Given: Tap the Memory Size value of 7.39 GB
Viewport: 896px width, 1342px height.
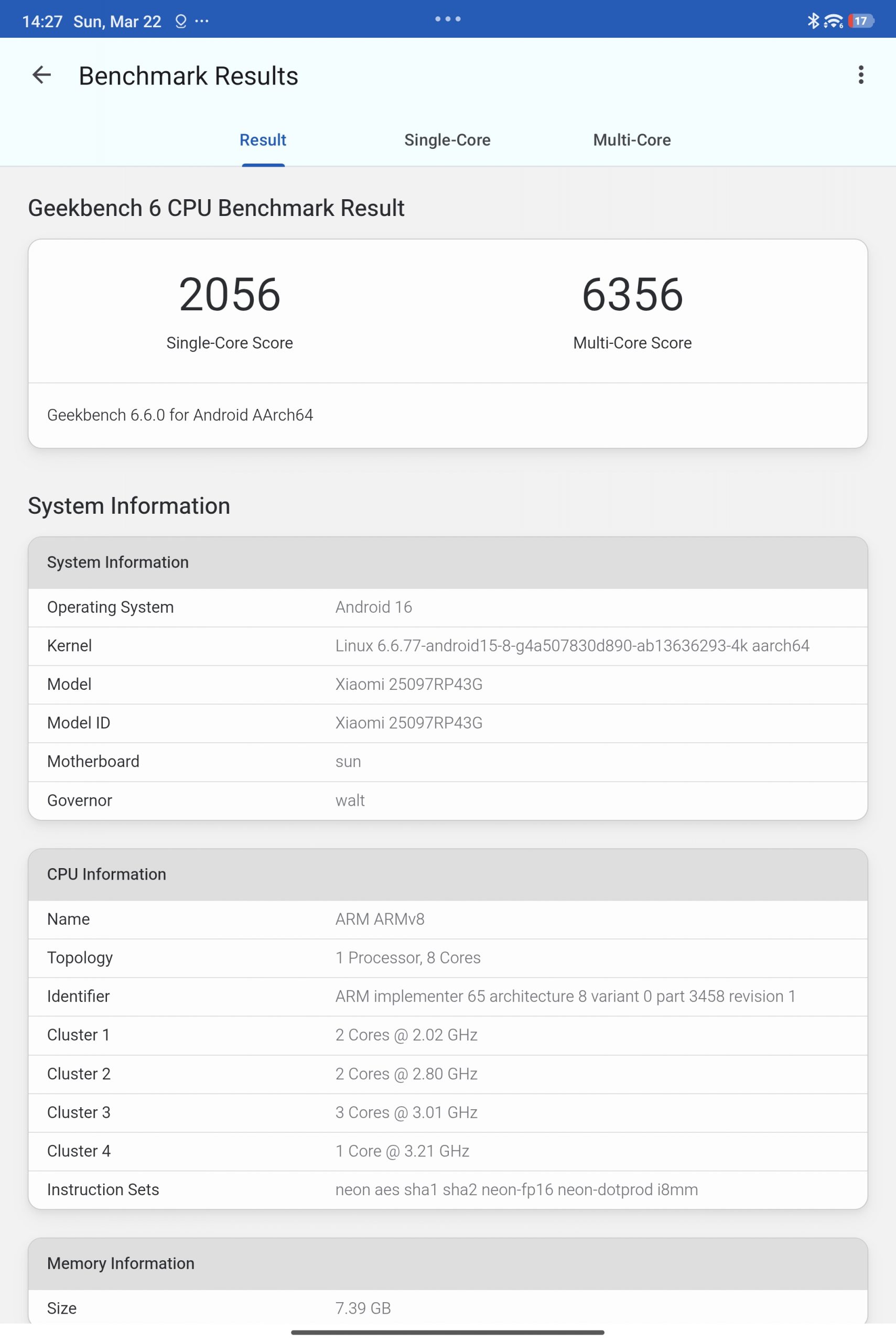Looking at the screenshot, I should [363, 1308].
